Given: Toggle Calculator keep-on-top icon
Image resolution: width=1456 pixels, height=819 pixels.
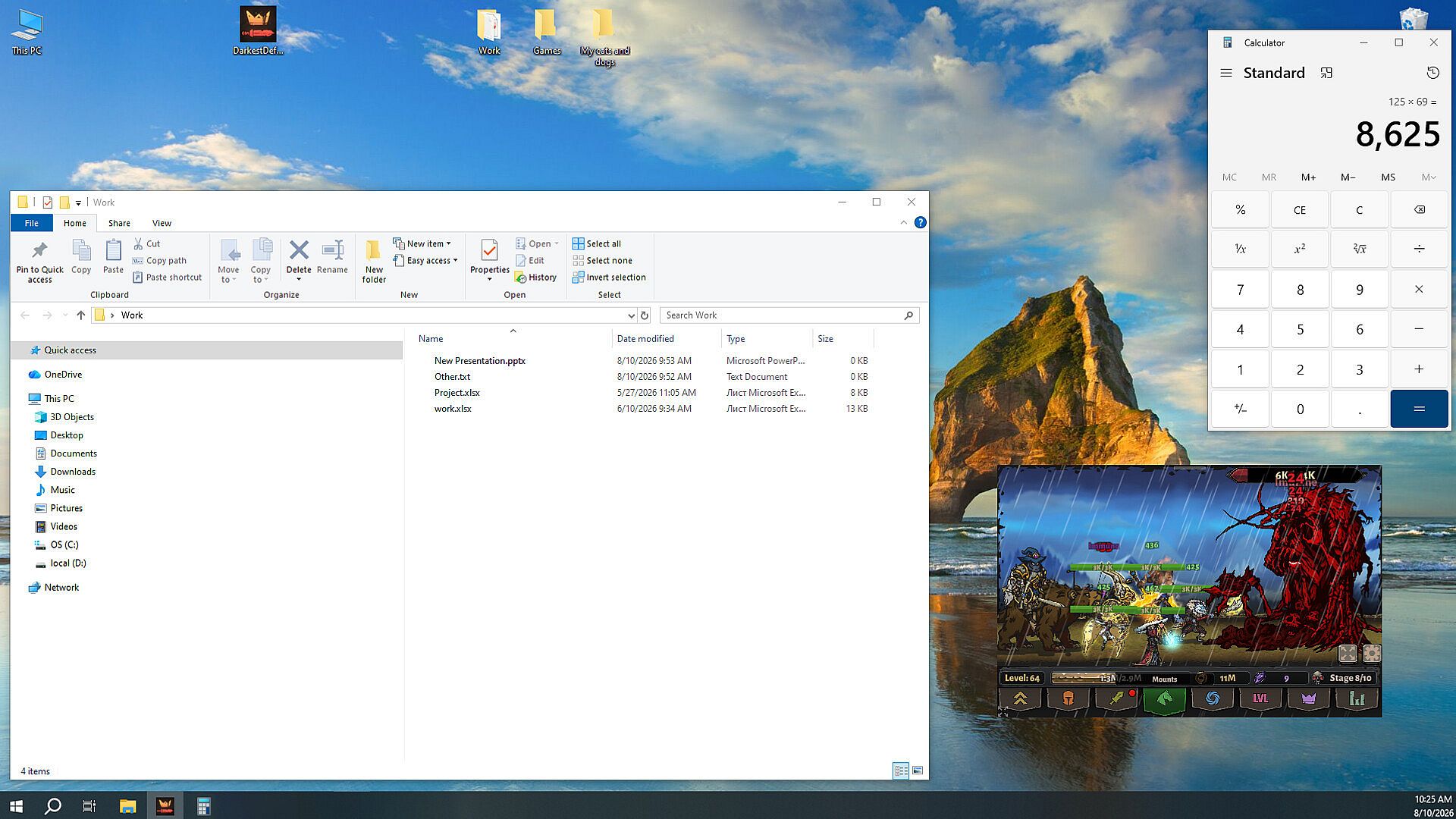Looking at the screenshot, I should click(x=1326, y=73).
